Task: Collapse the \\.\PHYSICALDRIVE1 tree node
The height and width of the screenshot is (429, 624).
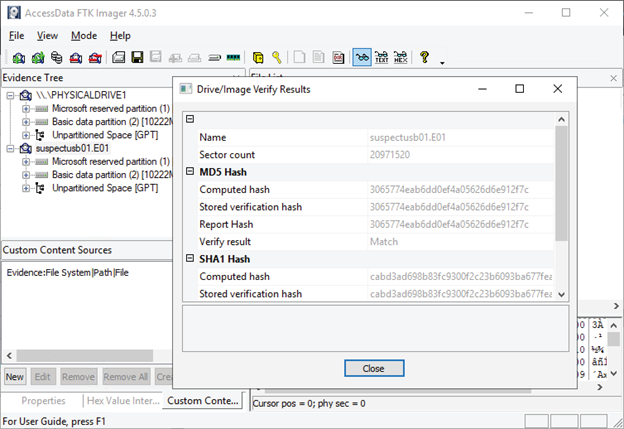Action: tap(10, 96)
